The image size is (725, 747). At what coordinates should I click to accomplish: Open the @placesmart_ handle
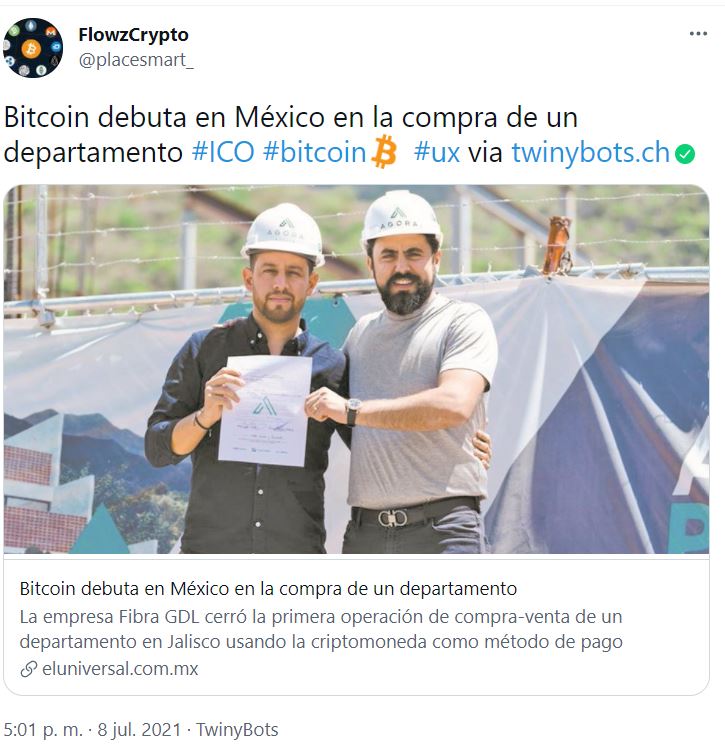(136, 60)
